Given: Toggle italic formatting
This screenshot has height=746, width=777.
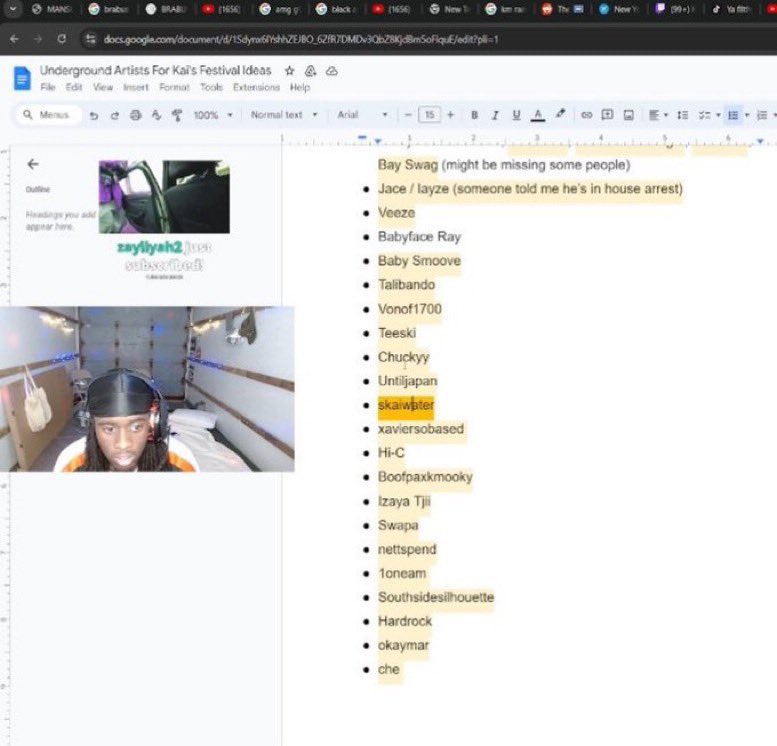Looking at the screenshot, I should tap(495, 115).
